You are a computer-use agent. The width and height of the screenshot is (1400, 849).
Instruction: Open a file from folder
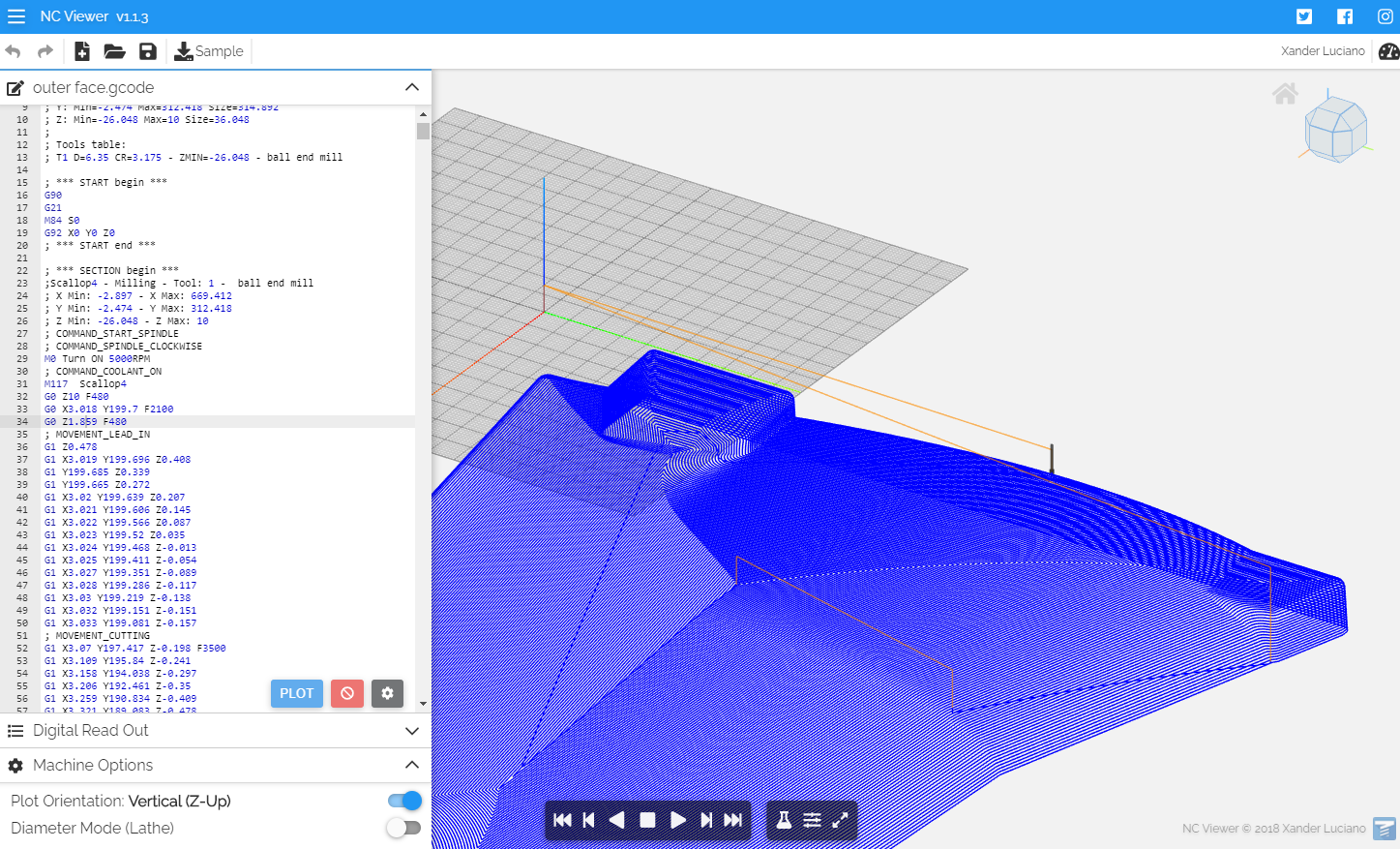(115, 51)
